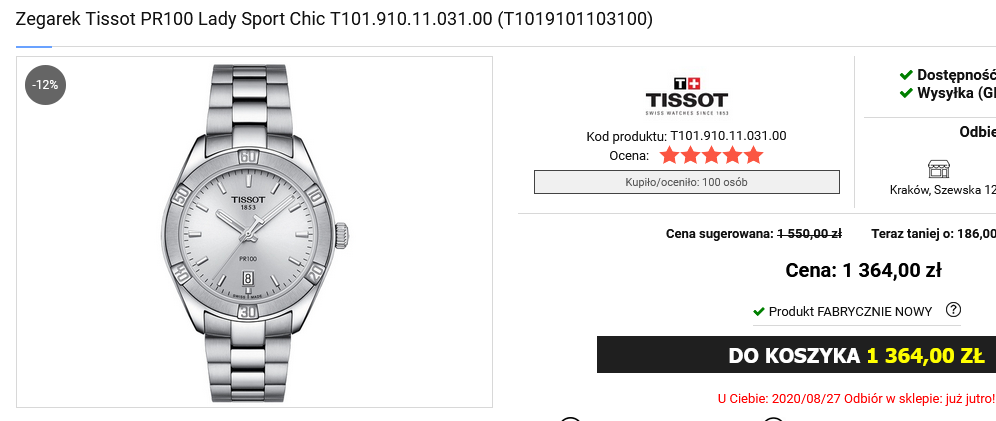The height and width of the screenshot is (421, 996).
Task: Click the question mark help icon
Action: click(953, 310)
